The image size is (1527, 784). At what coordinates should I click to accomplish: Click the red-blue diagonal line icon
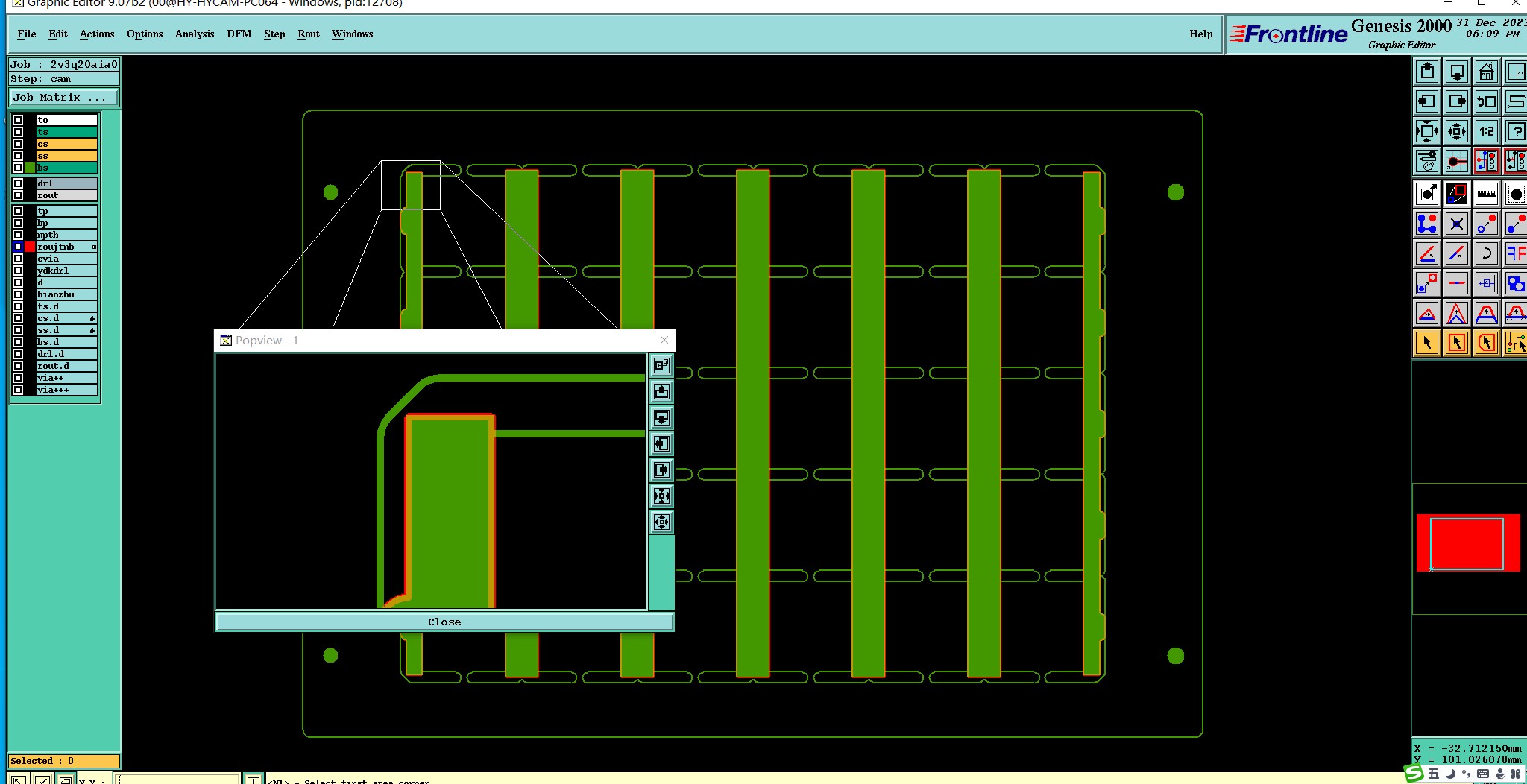(x=1457, y=253)
